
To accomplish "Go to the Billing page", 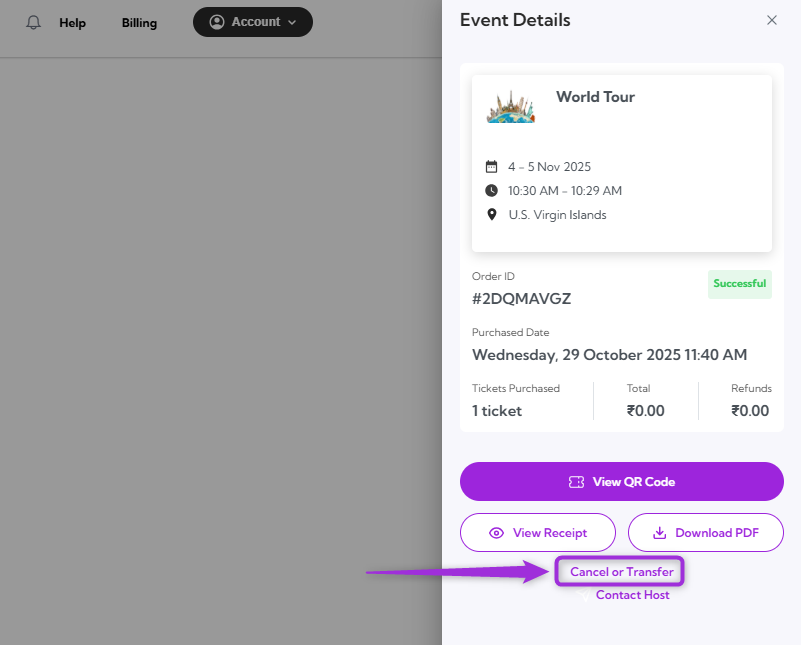I will pos(139,23).
